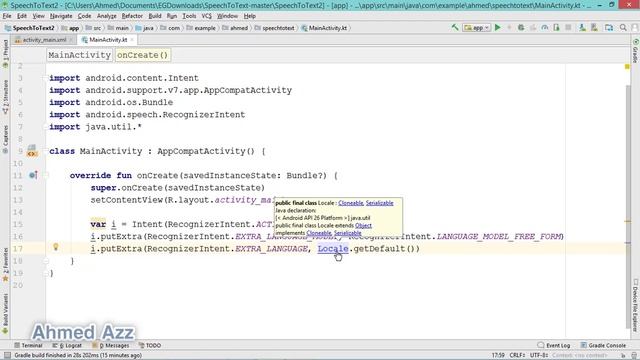Open the Tools menu
Viewport: 640px width, 360px height.
pyautogui.click(x=189, y=16)
